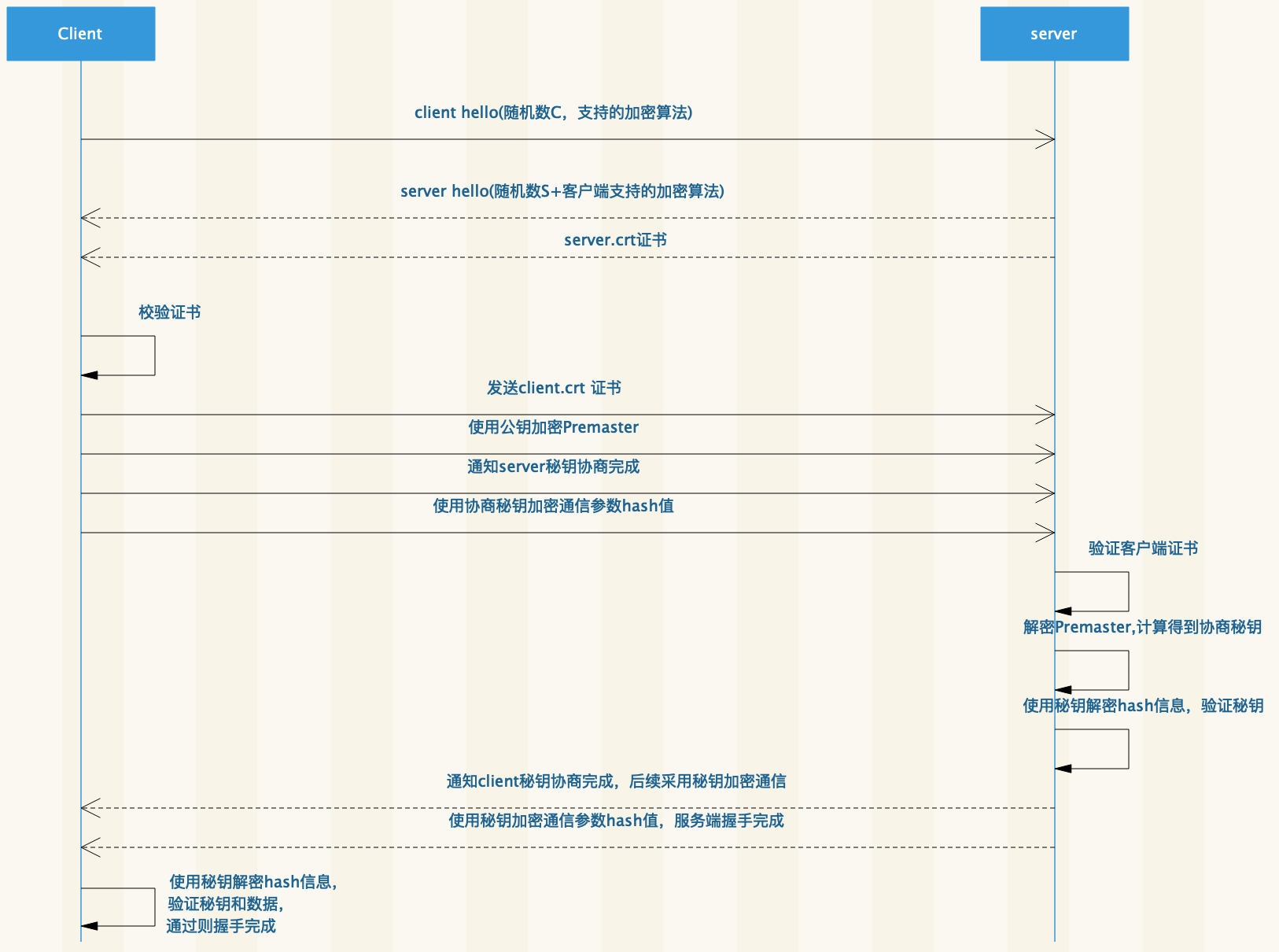This screenshot has height=952, width=1279.
Task: Click the 验证客户端证书 label on server side
Action: [1143, 548]
